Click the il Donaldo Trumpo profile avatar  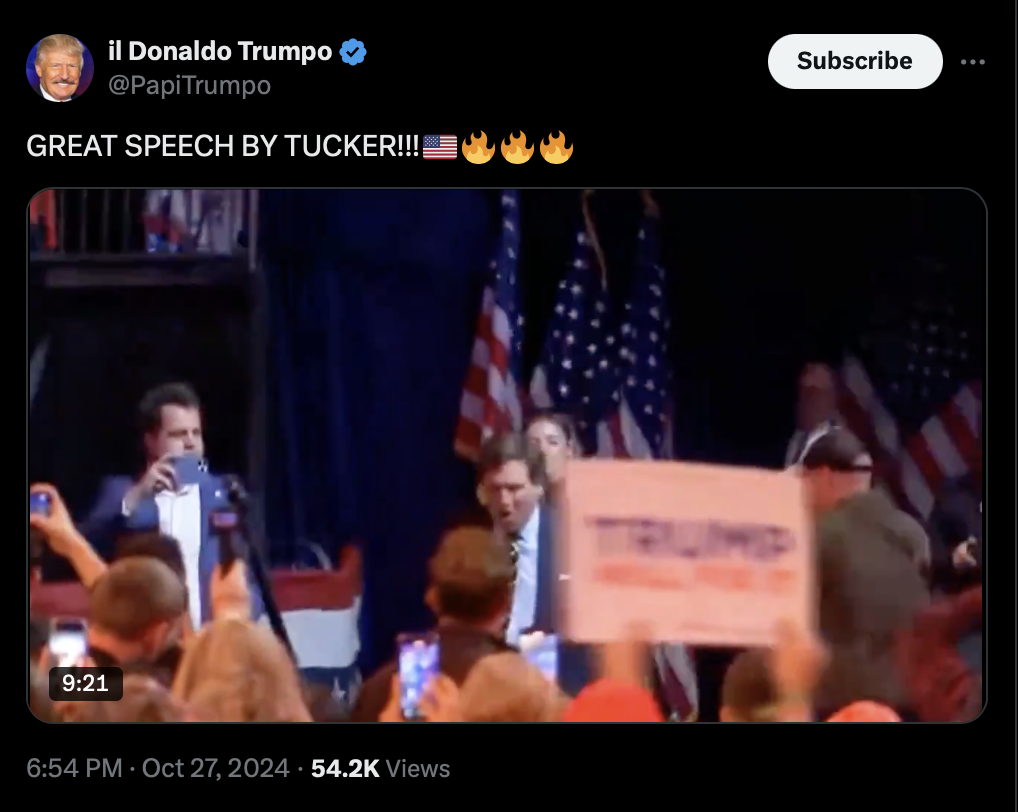coord(60,68)
